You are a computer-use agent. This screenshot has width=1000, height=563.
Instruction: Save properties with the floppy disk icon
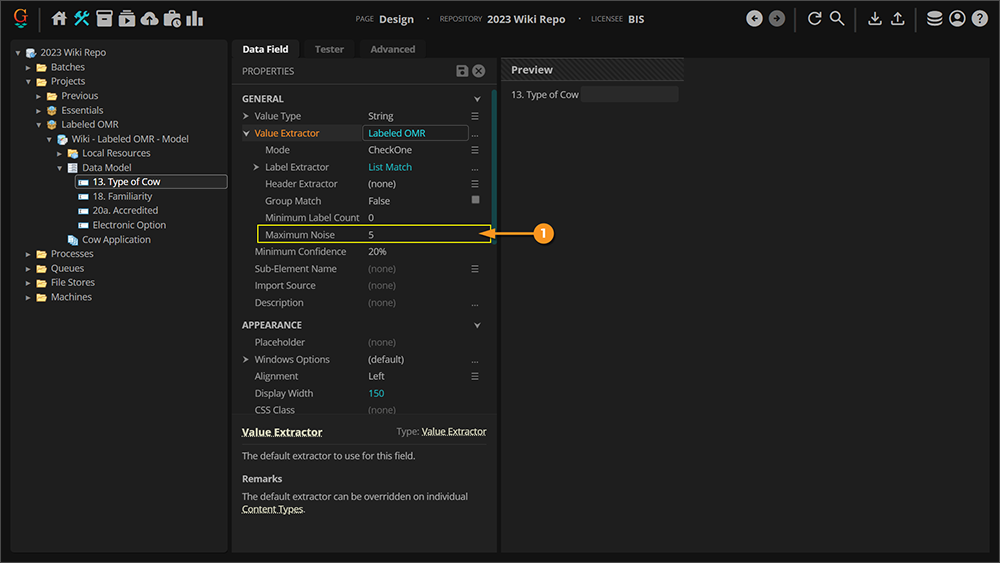pos(462,71)
